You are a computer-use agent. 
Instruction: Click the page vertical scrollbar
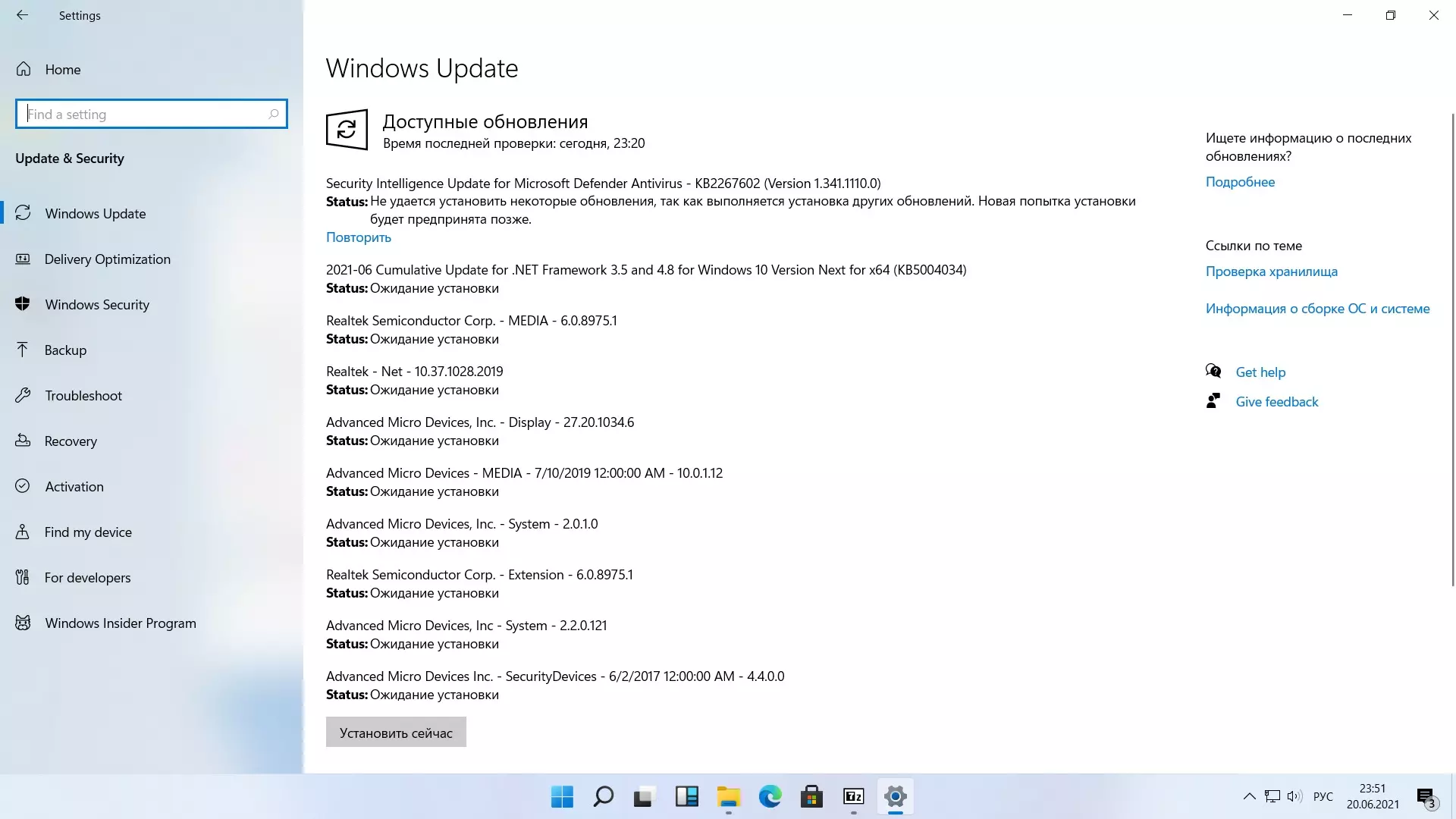pyautogui.click(x=1452, y=349)
